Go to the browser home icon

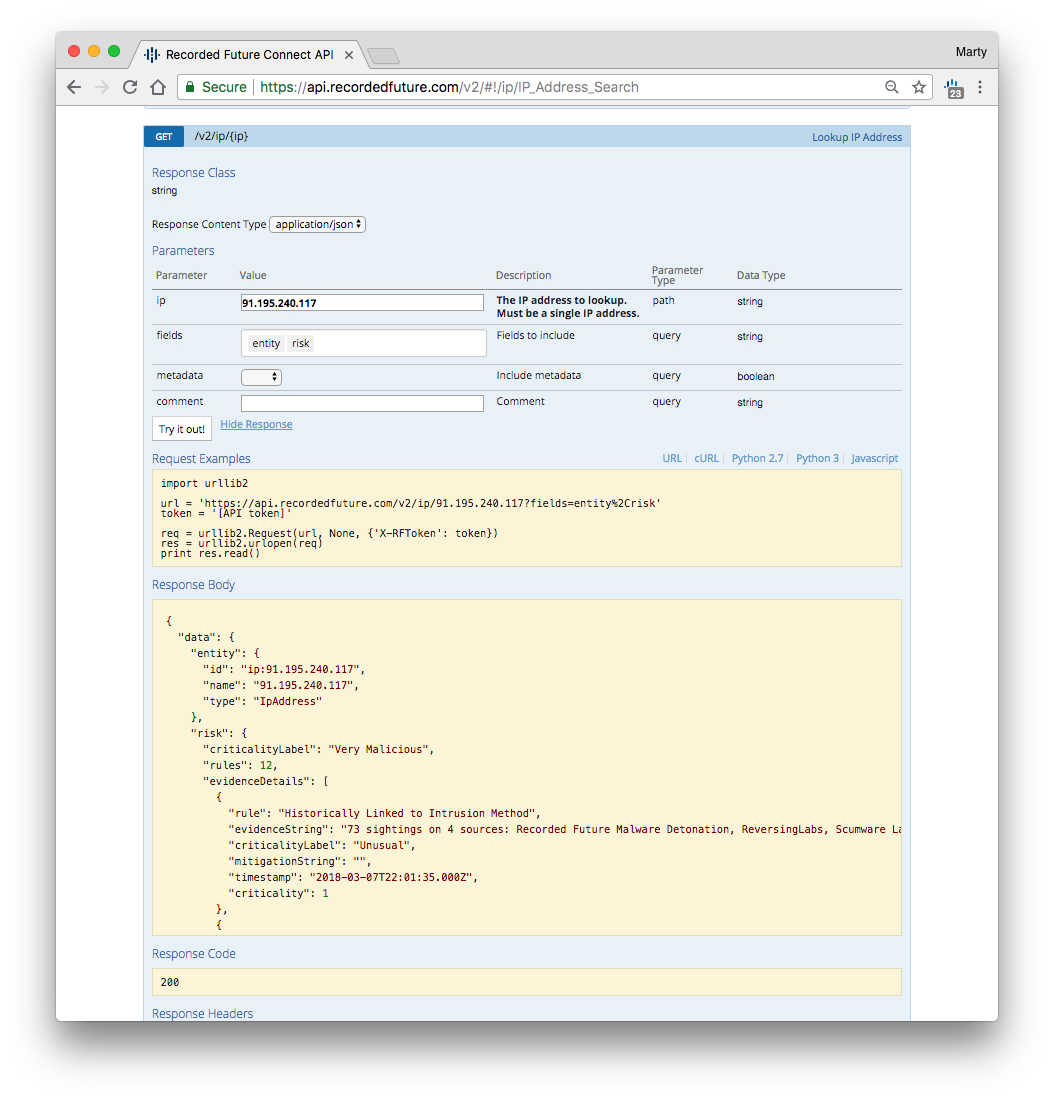pos(158,87)
